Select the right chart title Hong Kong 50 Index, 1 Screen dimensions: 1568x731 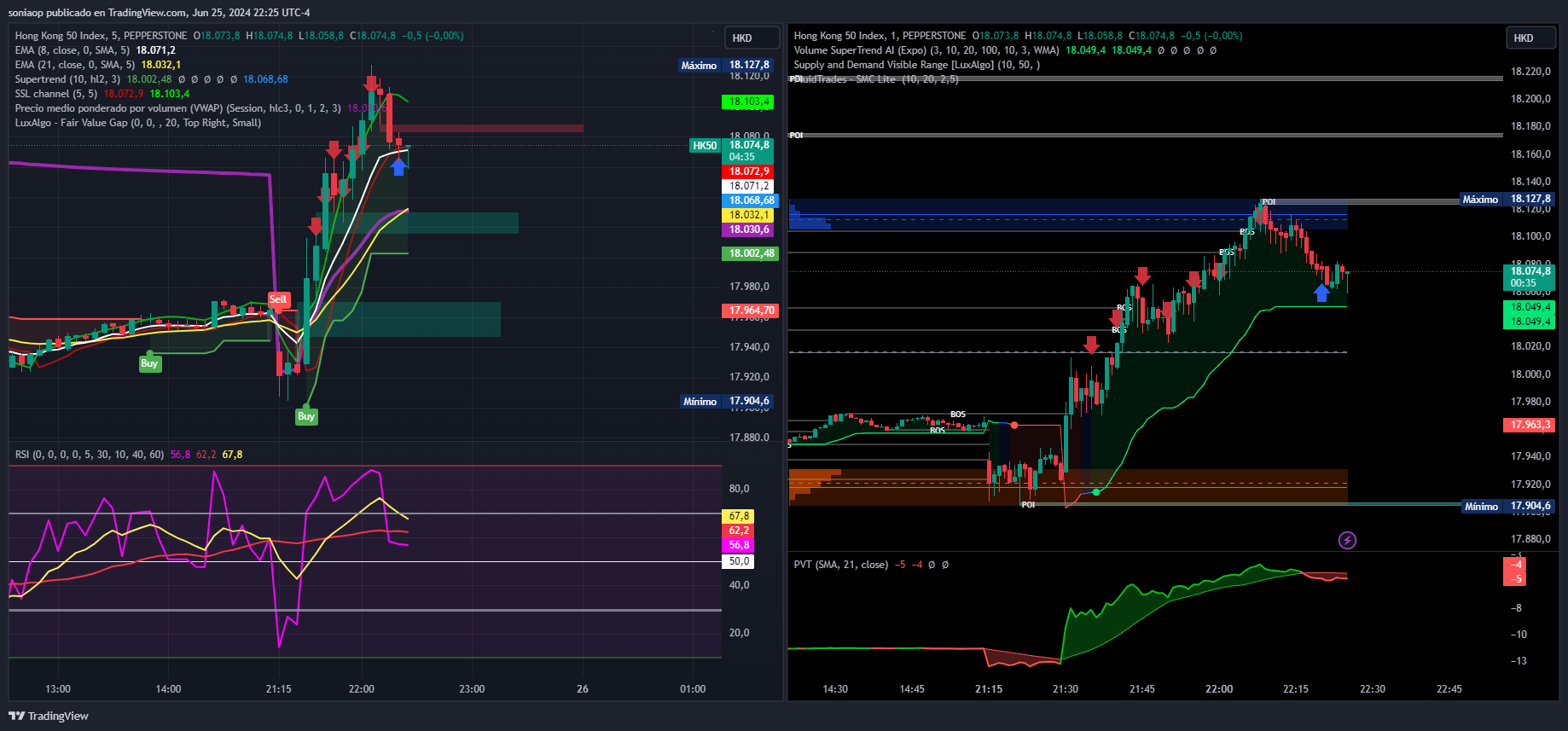pyautogui.click(x=880, y=36)
